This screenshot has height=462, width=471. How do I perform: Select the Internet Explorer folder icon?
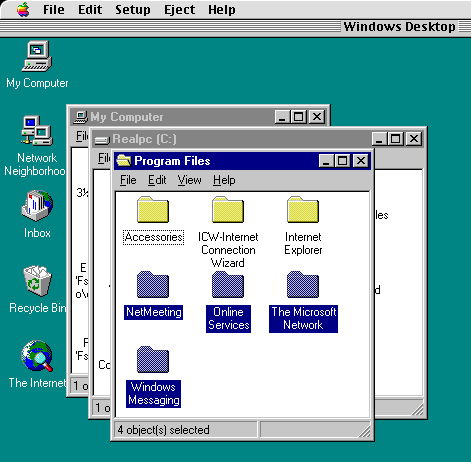303,209
